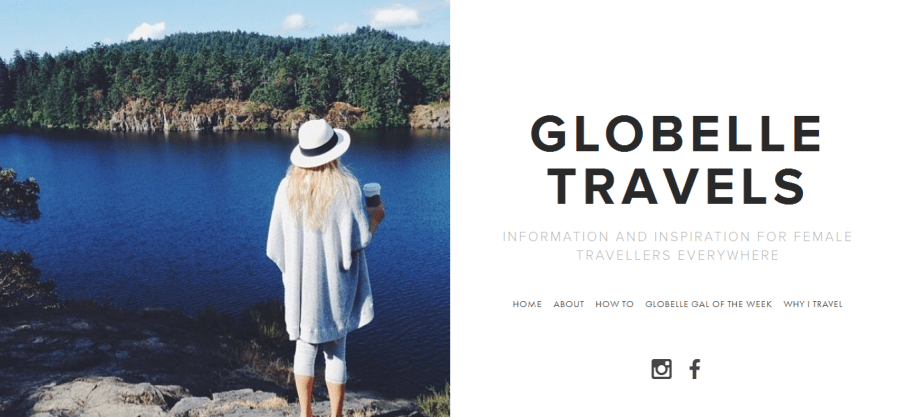Click the coffee cup held by the woman
The width and height of the screenshot is (899, 417).
372,195
